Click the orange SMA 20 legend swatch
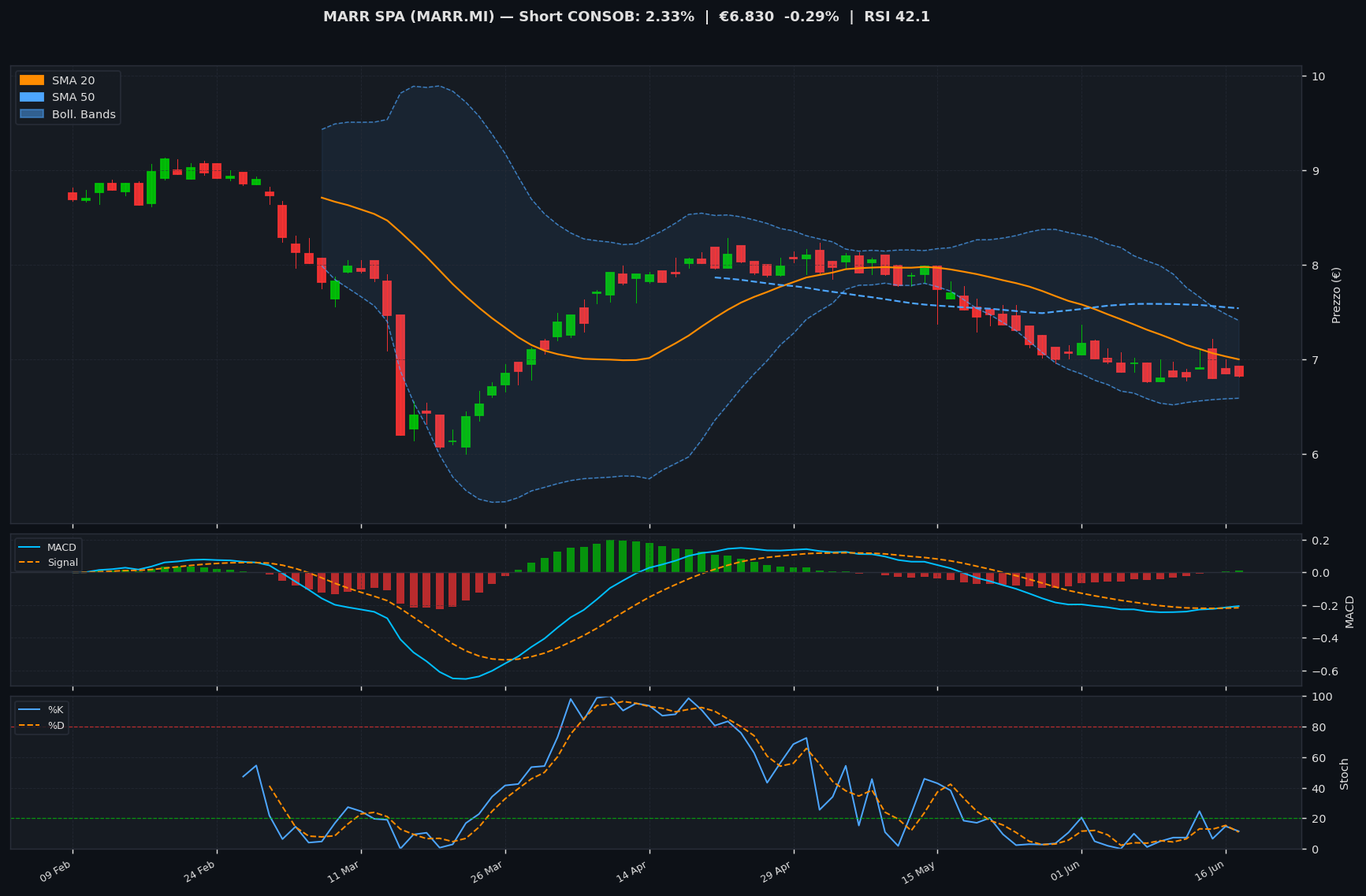The height and width of the screenshot is (896, 1366). [32, 80]
